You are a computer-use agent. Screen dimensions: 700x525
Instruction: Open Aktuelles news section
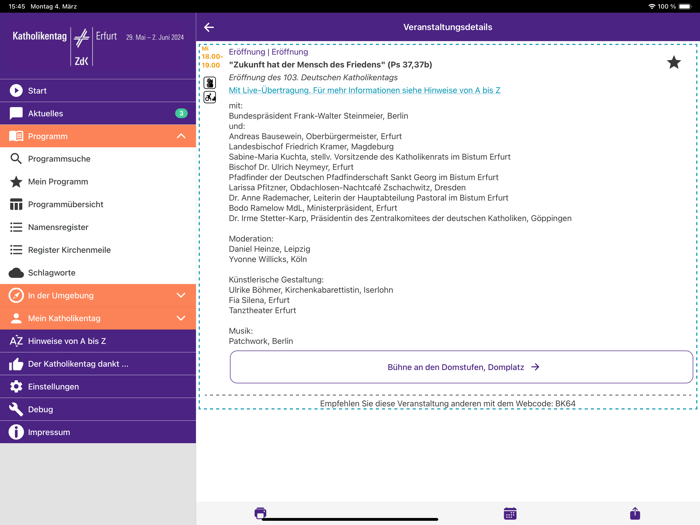point(98,113)
